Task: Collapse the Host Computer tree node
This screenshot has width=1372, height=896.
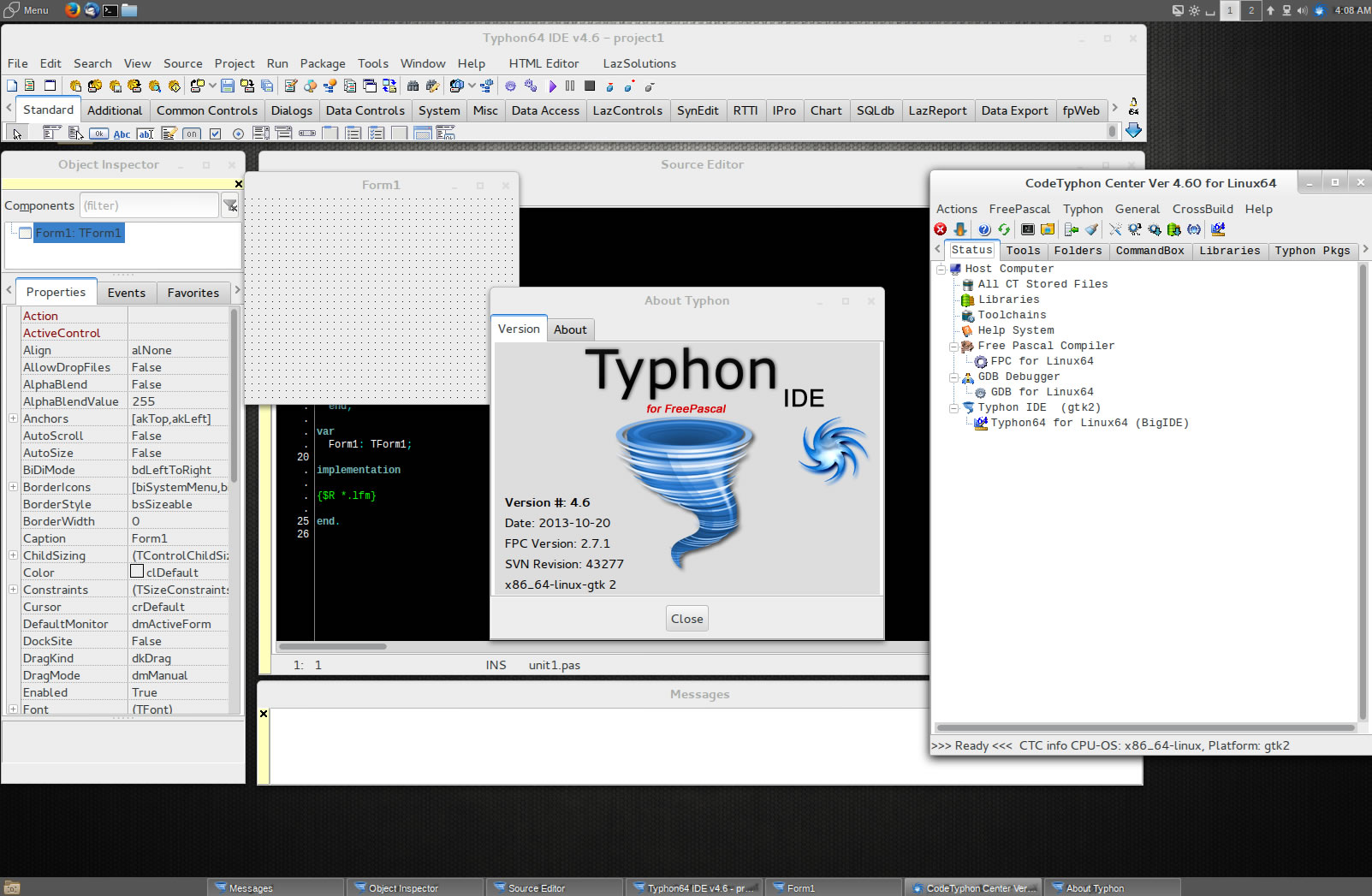Action: [x=941, y=269]
